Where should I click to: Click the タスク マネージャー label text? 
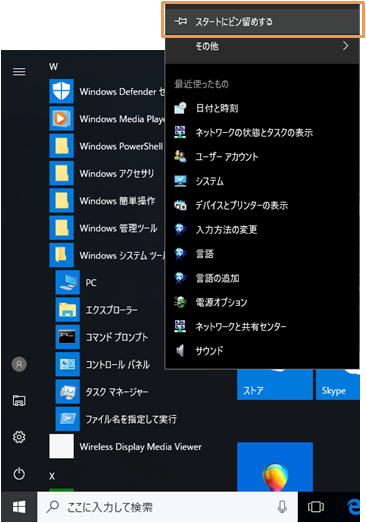tap(117, 392)
